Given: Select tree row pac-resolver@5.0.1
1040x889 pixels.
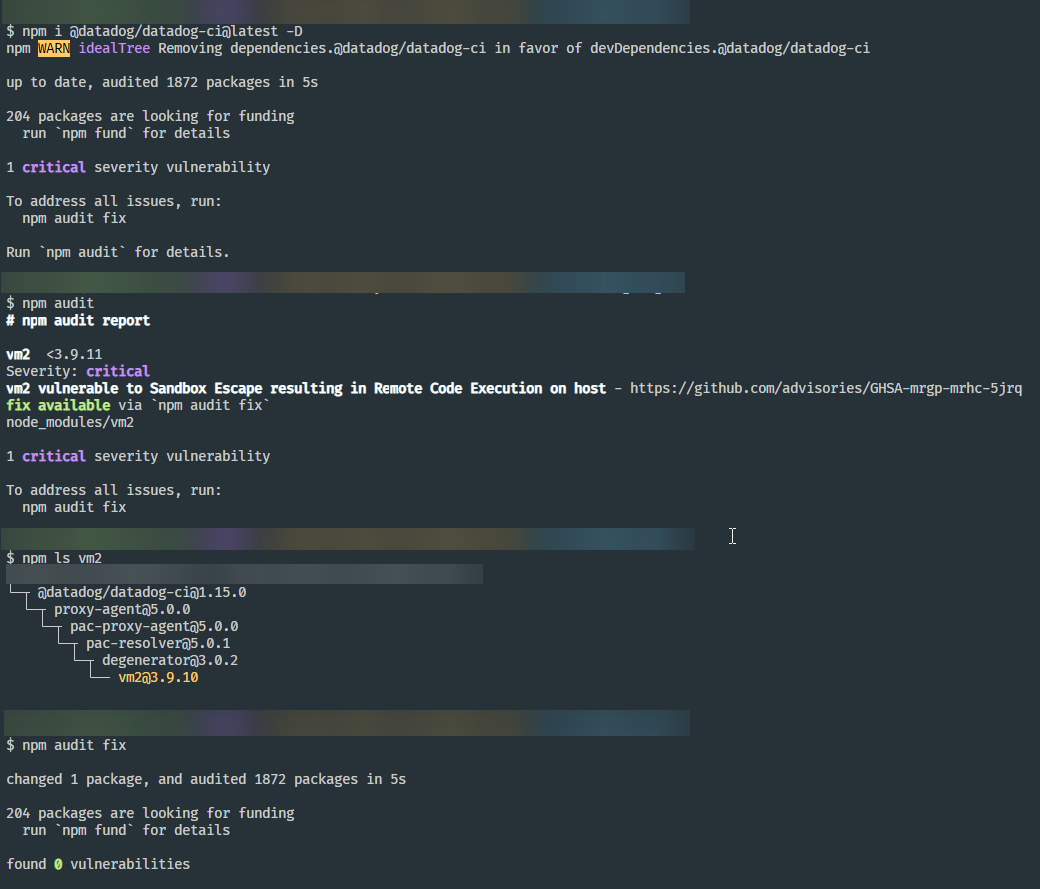Looking at the screenshot, I should (158, 644).
